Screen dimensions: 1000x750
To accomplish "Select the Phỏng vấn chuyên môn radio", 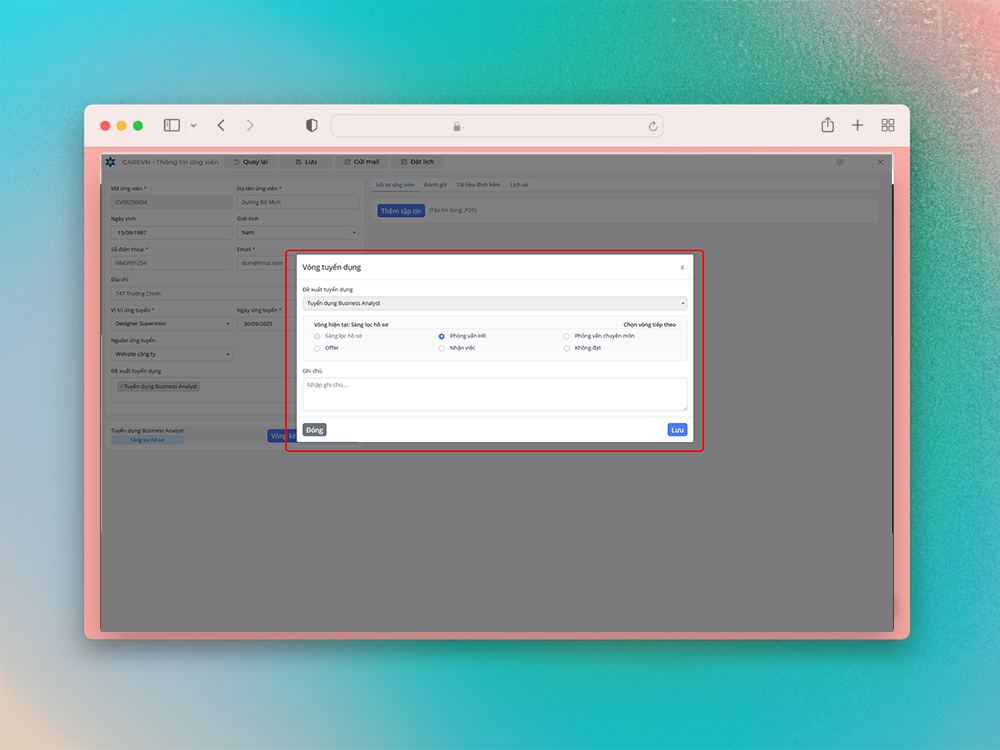I will (567, 336).
